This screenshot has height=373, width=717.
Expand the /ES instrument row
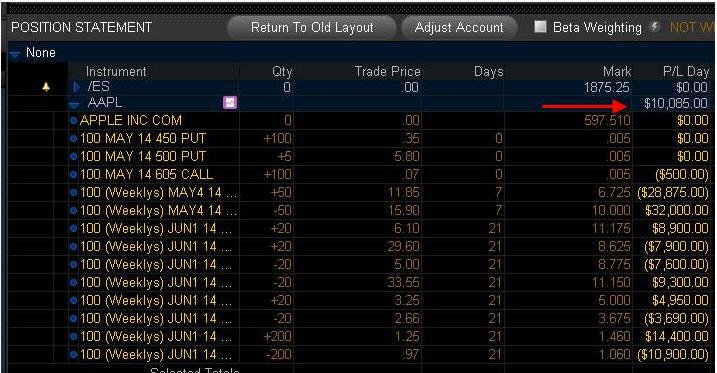click(x=77, y=87)
